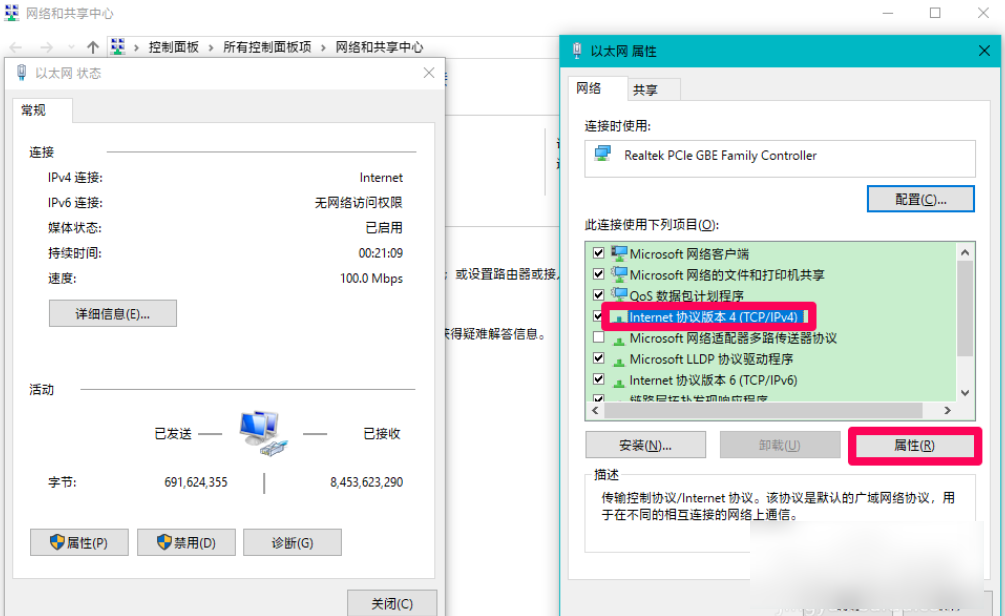Click the 详细信息(E) button
The height and width of the screenshot is (616, 1005).
(x=112, y=313)
